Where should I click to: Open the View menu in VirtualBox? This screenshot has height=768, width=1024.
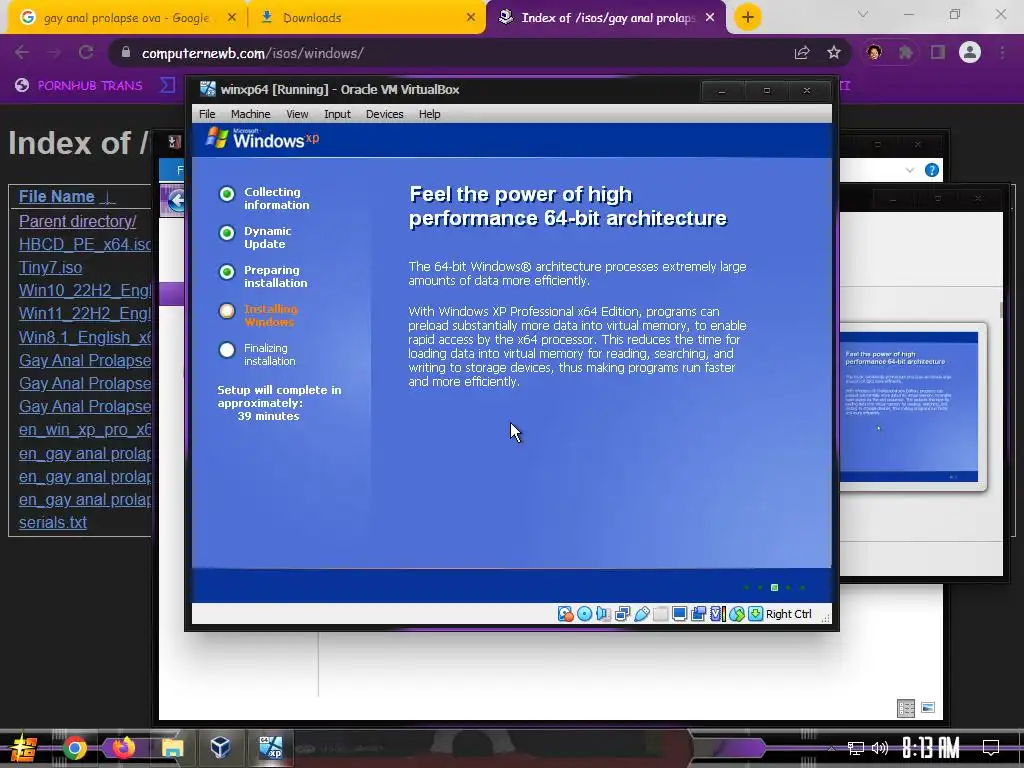(297, 114)
